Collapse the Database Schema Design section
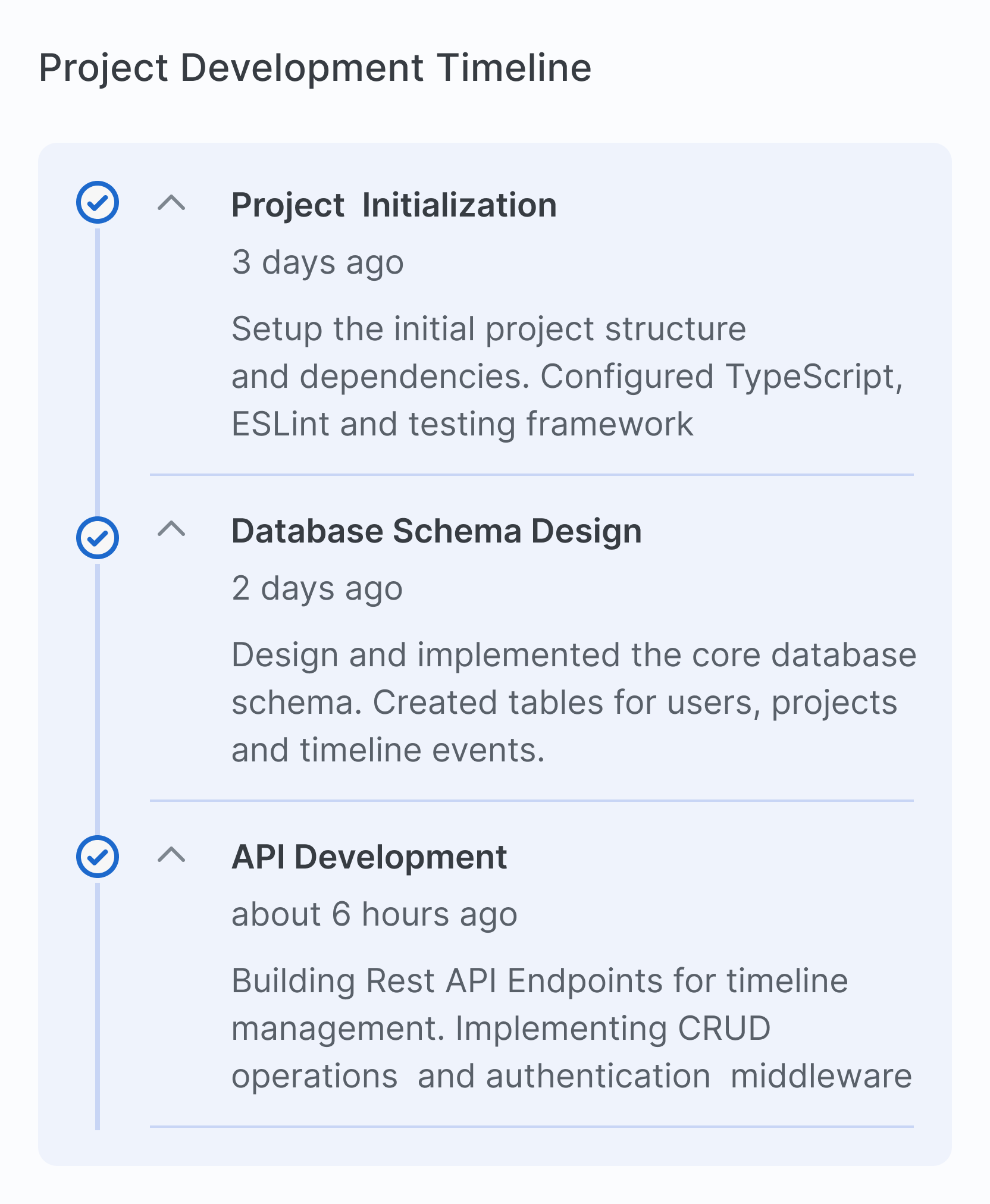Viewport: 990px width, 1204px height. point(171,529)
